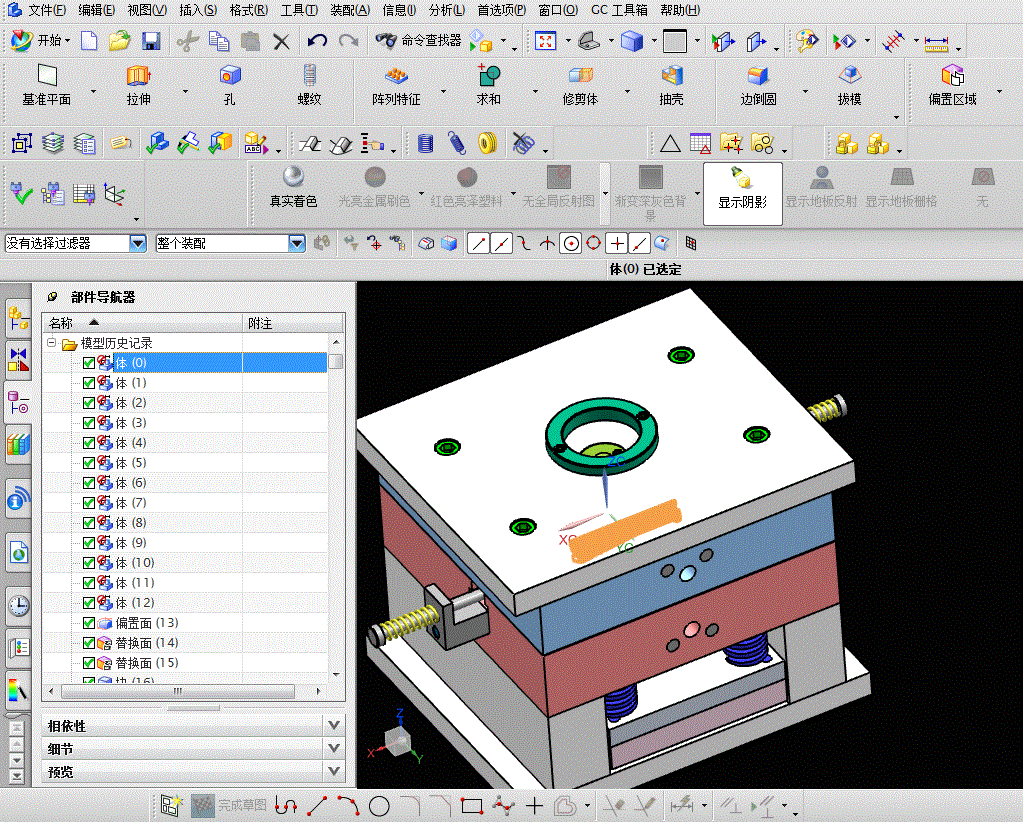Uncheck the 偏置面 (13) checkbox

(x=89, y=623)
